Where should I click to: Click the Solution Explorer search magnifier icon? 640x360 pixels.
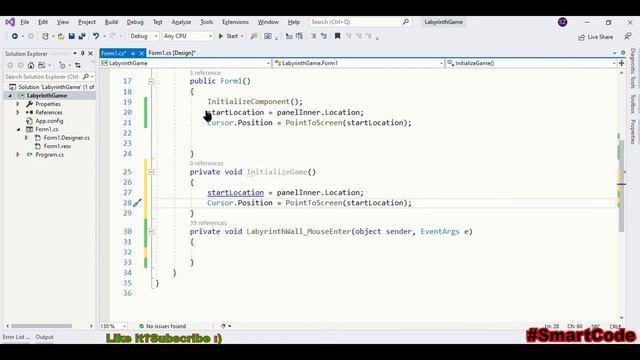[x=86, y=76]
